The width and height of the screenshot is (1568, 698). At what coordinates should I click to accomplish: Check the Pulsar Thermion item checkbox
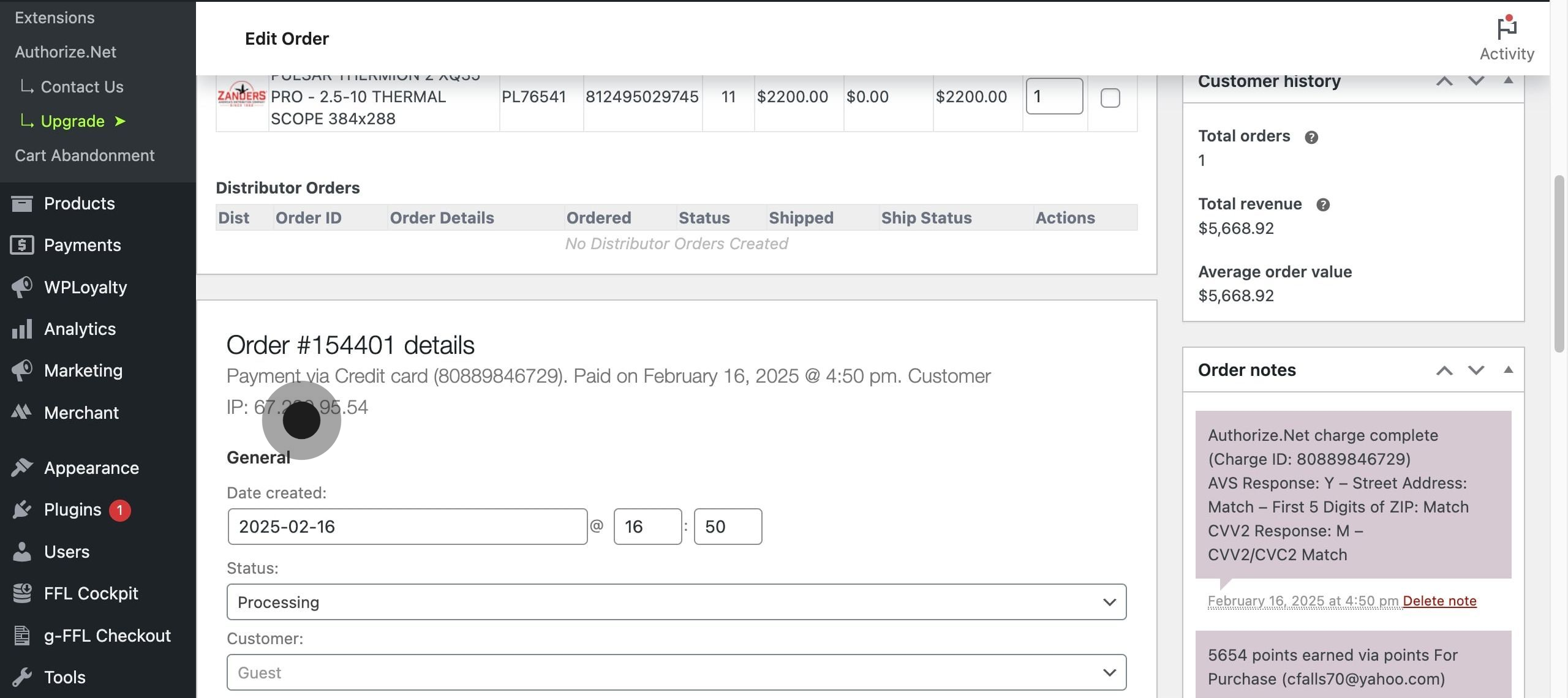point(1110,98)
